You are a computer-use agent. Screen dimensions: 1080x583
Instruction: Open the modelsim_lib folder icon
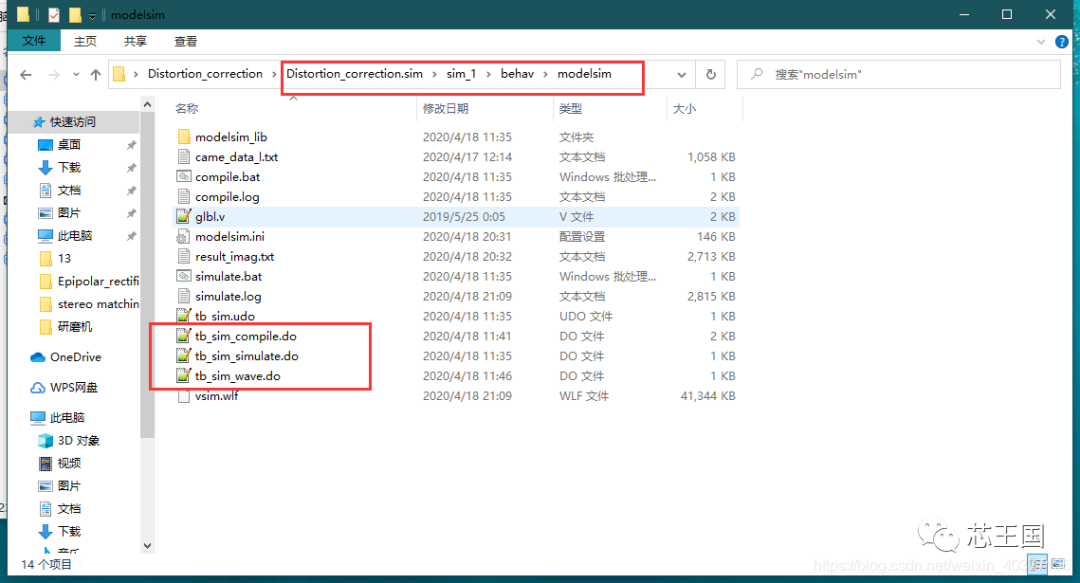click(184, 136)
